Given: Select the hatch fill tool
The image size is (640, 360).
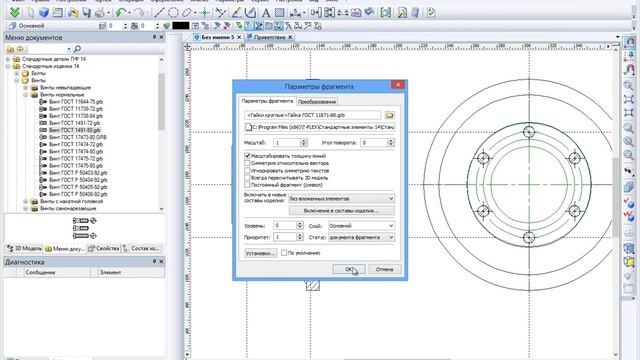Looking at the screenshot, I should pyautogui.click(x=280, y=13).
